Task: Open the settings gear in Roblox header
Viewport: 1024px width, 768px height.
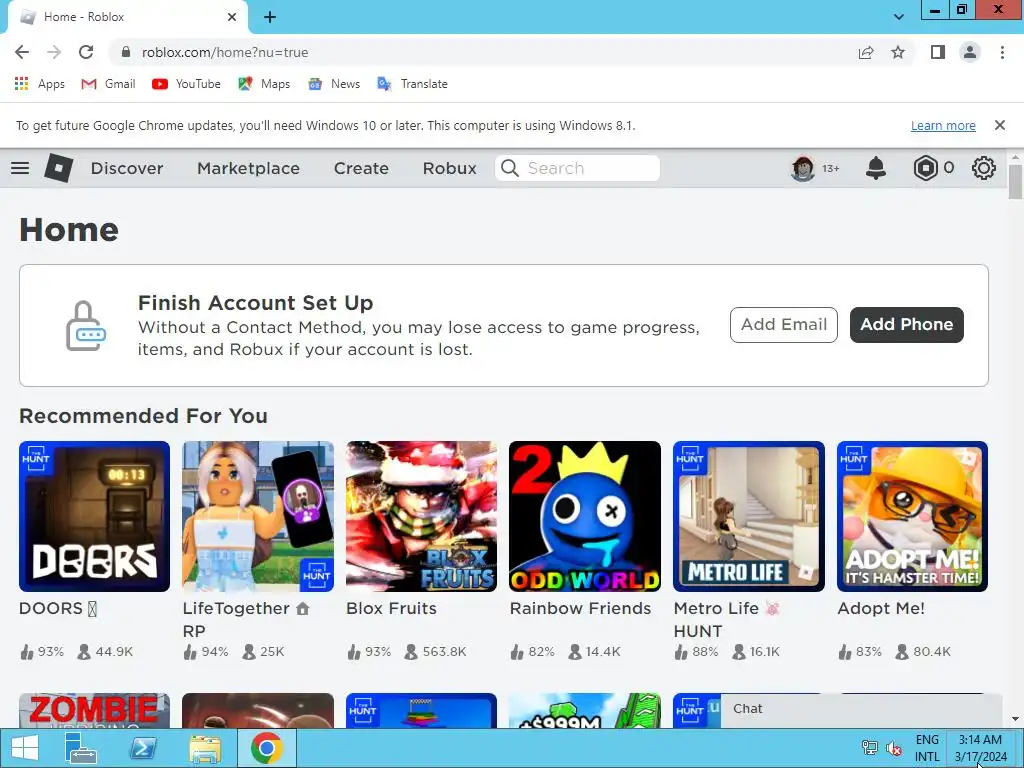Action: [984, 168]
